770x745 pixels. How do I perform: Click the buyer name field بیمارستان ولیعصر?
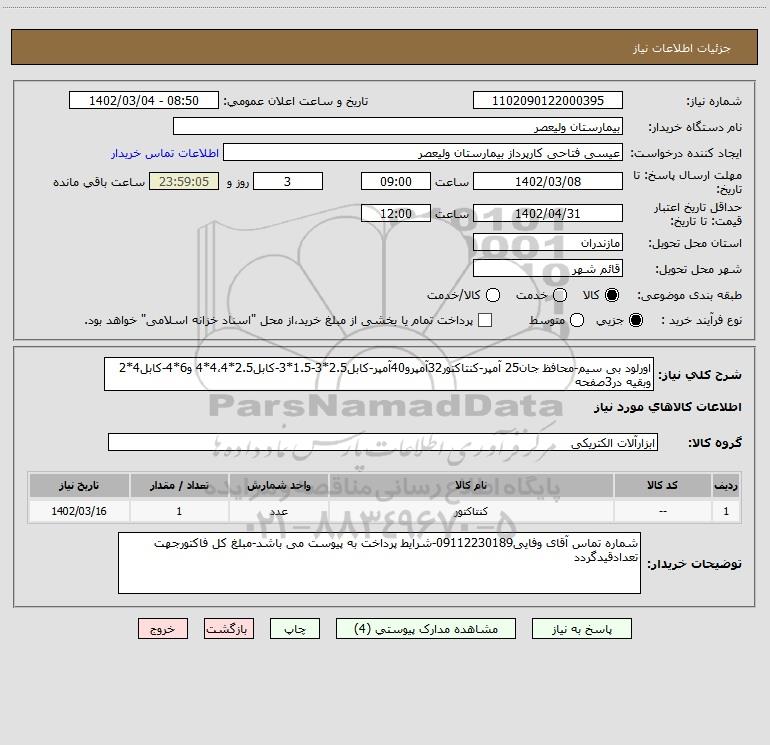coord(398,127)
